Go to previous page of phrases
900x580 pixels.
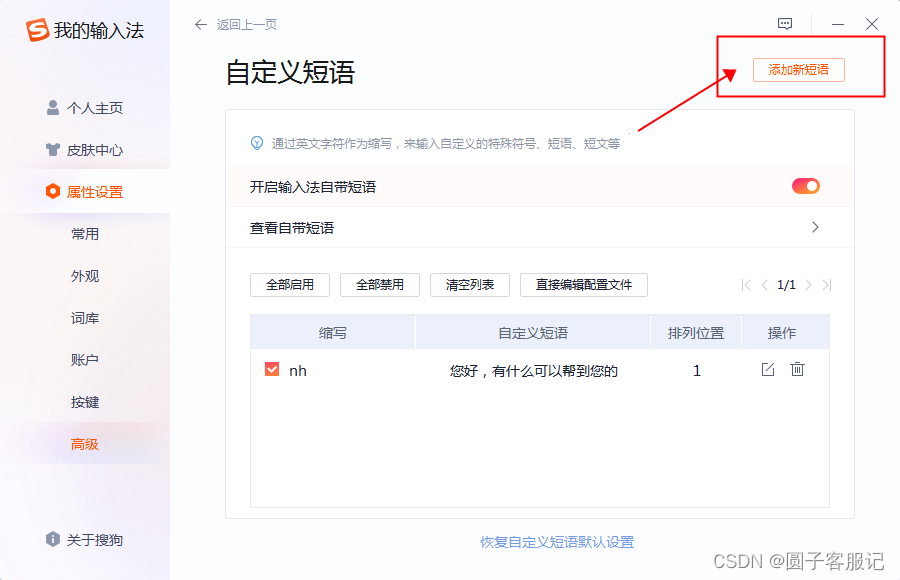click(764, 285)
